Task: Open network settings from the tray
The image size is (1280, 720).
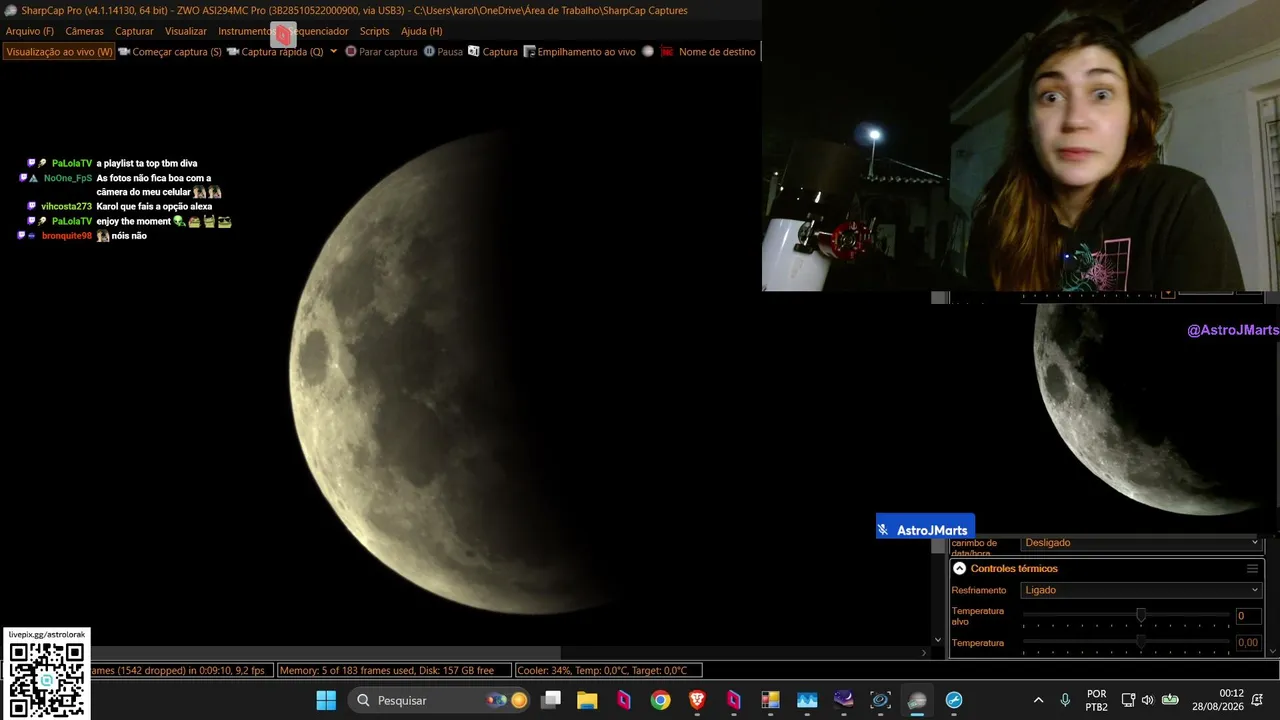Action: tap(1128, 700)
